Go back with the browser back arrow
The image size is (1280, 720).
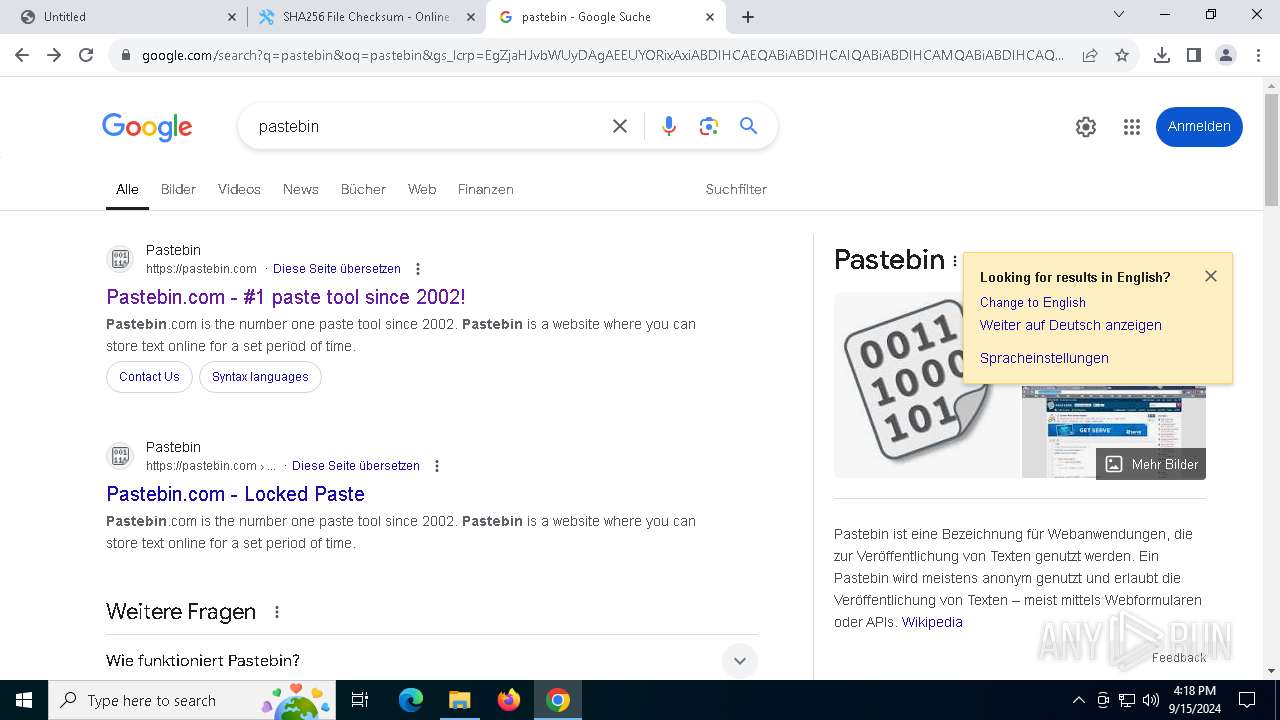[23, 55]
